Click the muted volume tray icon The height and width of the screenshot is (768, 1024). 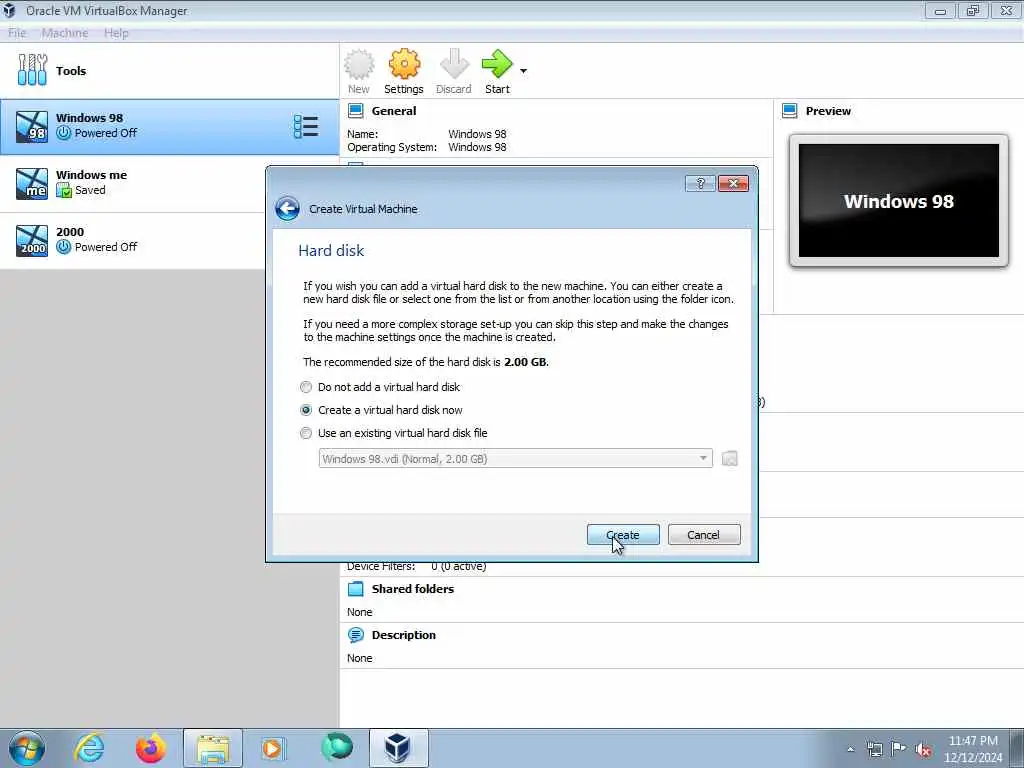[923, 749]
